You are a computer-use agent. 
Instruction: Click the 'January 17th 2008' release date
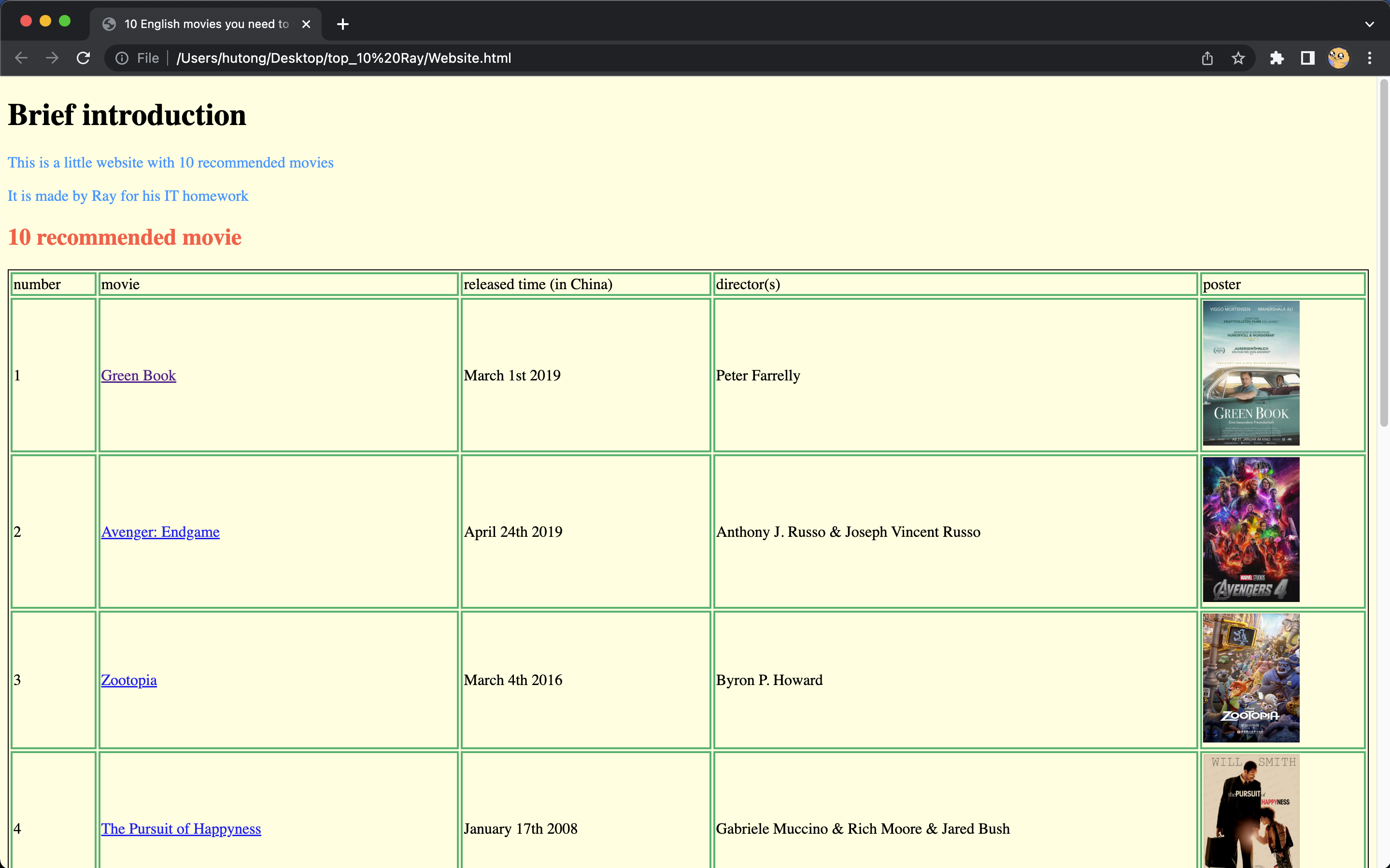(x=521, y=829)
